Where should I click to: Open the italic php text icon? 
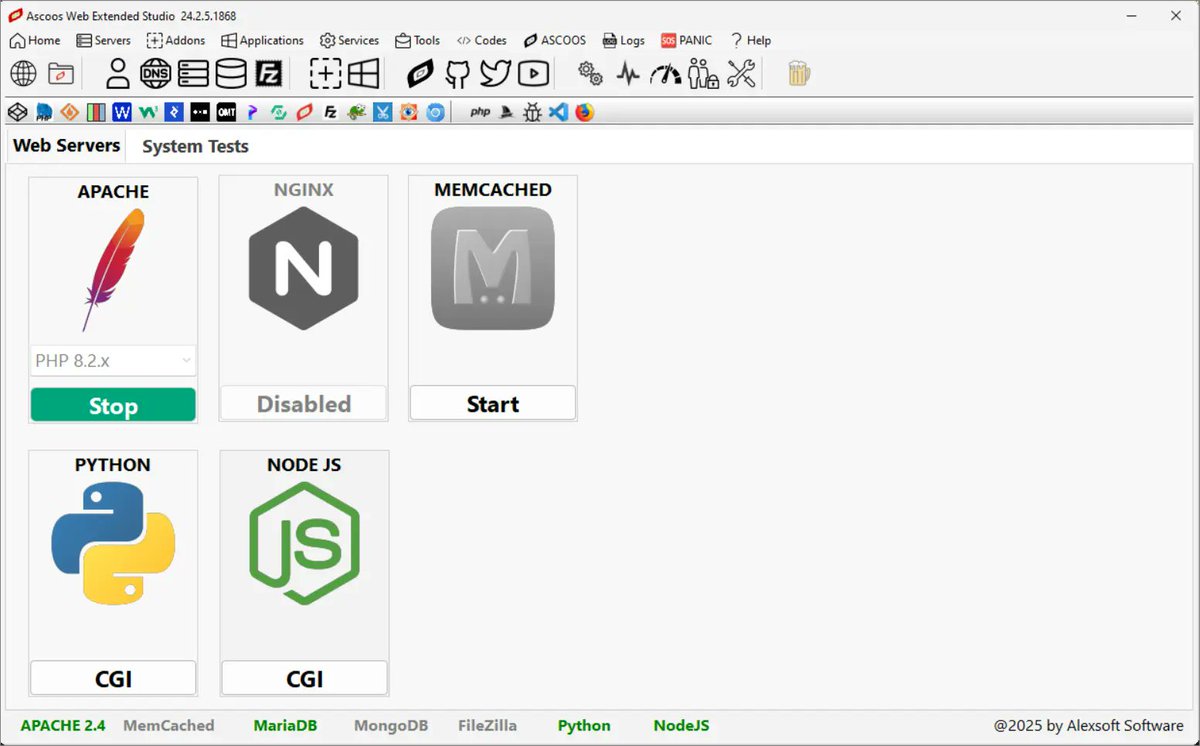tap(480, 112)
